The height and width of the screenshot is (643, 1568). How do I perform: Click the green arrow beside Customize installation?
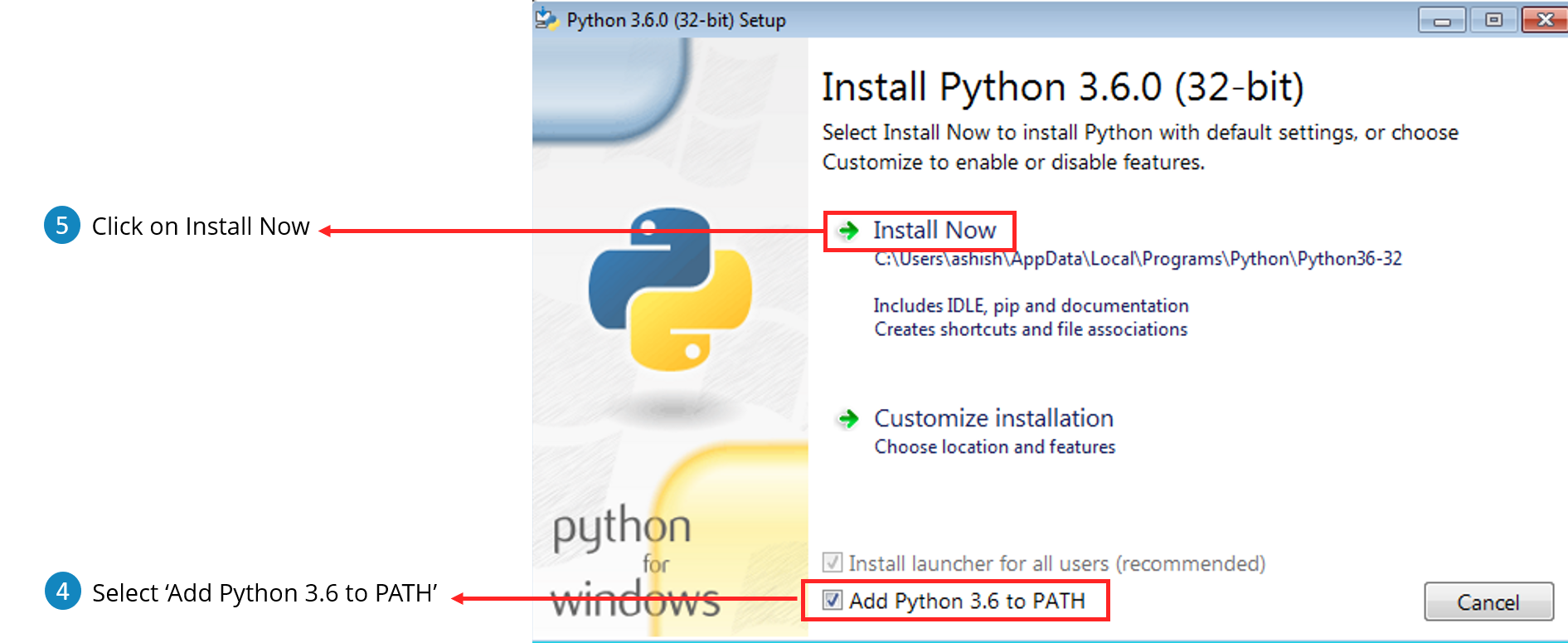848,419
